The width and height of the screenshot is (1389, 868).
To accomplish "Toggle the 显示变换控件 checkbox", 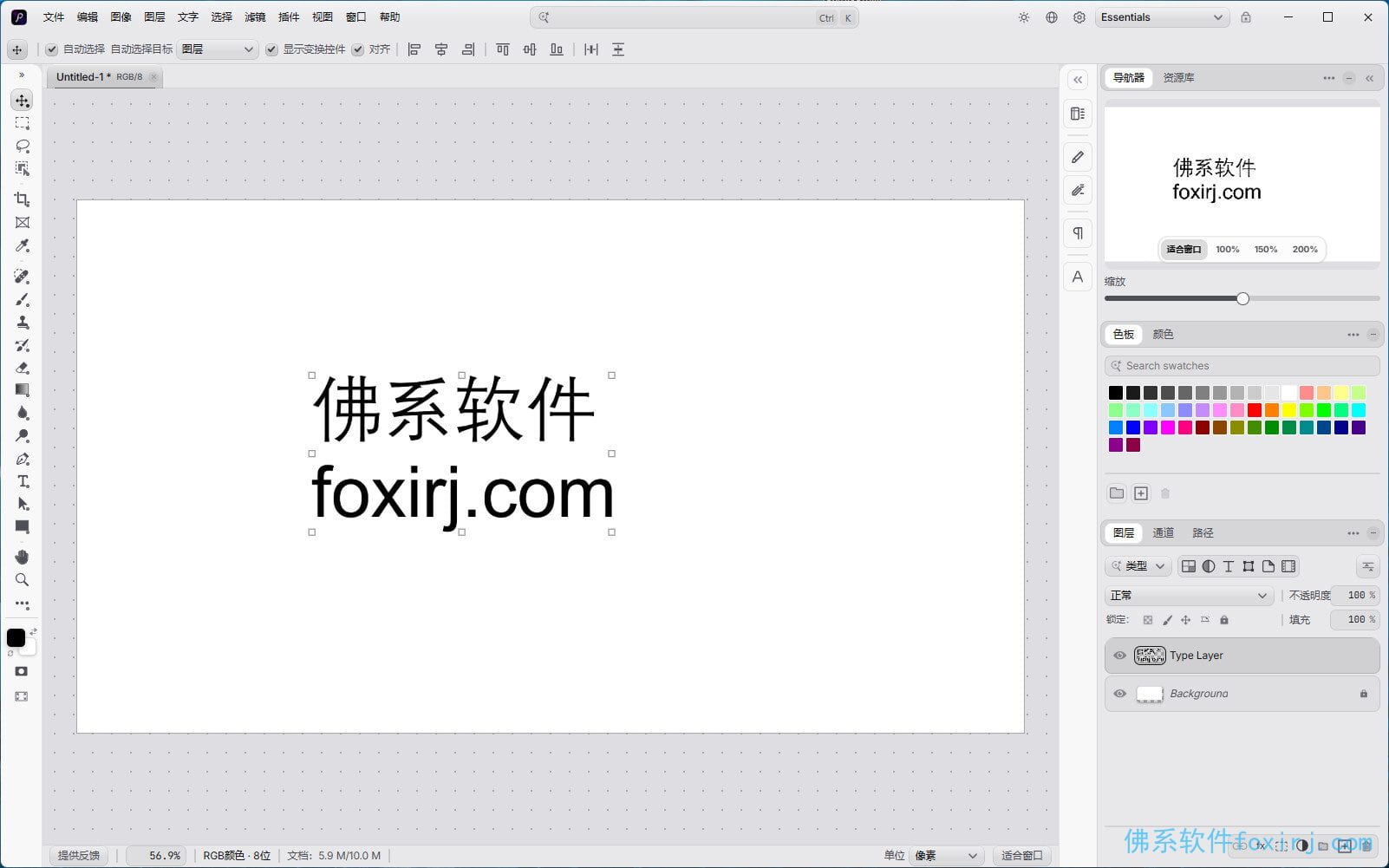I will 272,49.
